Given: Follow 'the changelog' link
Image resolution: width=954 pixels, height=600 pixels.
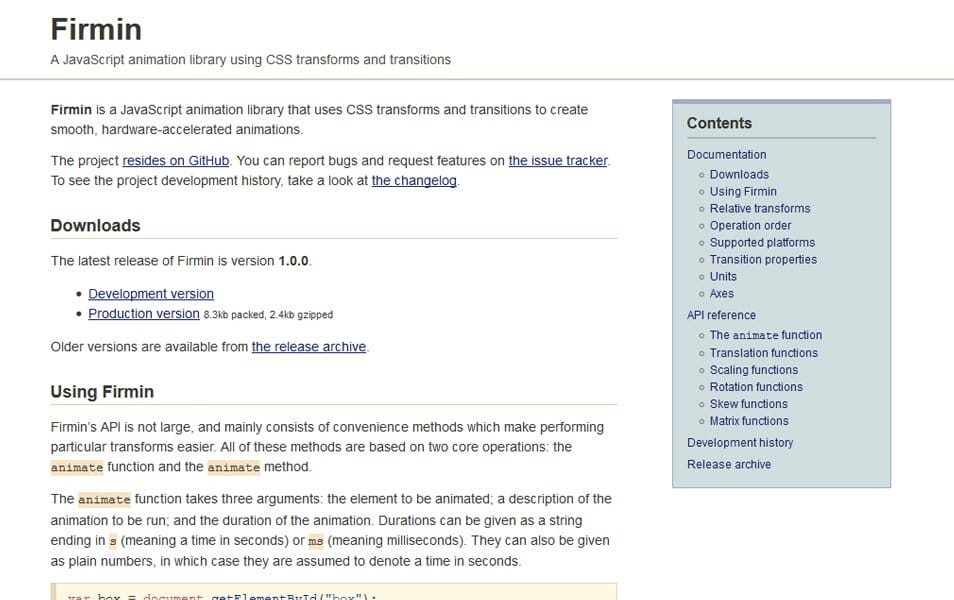Looking at the screenshot, I should point(414,181).
